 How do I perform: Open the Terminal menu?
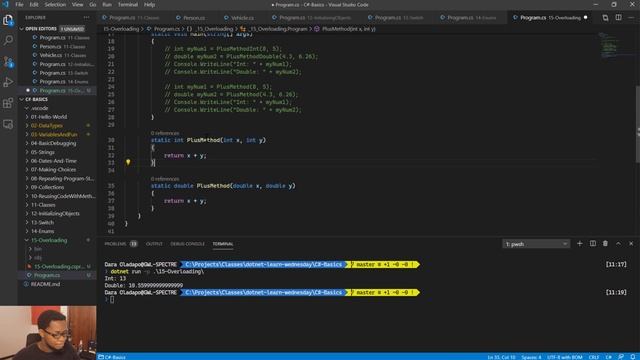click(x=128, y=4)
